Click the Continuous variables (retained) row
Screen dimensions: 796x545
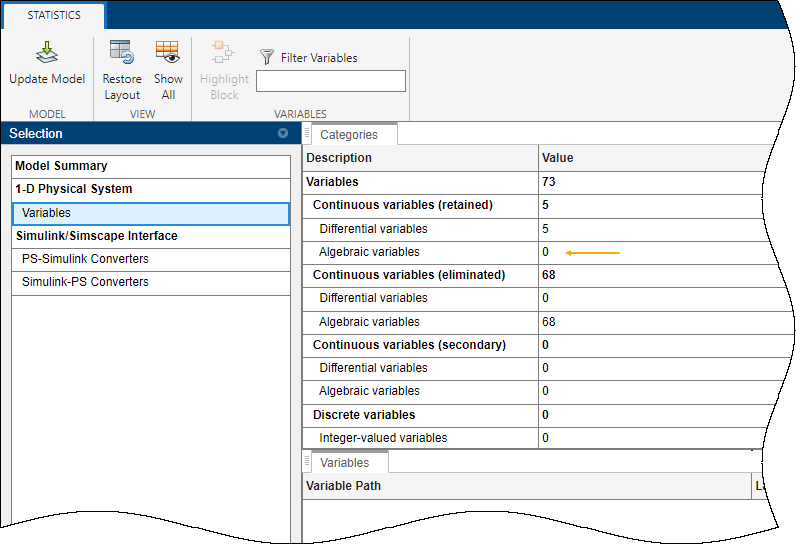point(403,205)
